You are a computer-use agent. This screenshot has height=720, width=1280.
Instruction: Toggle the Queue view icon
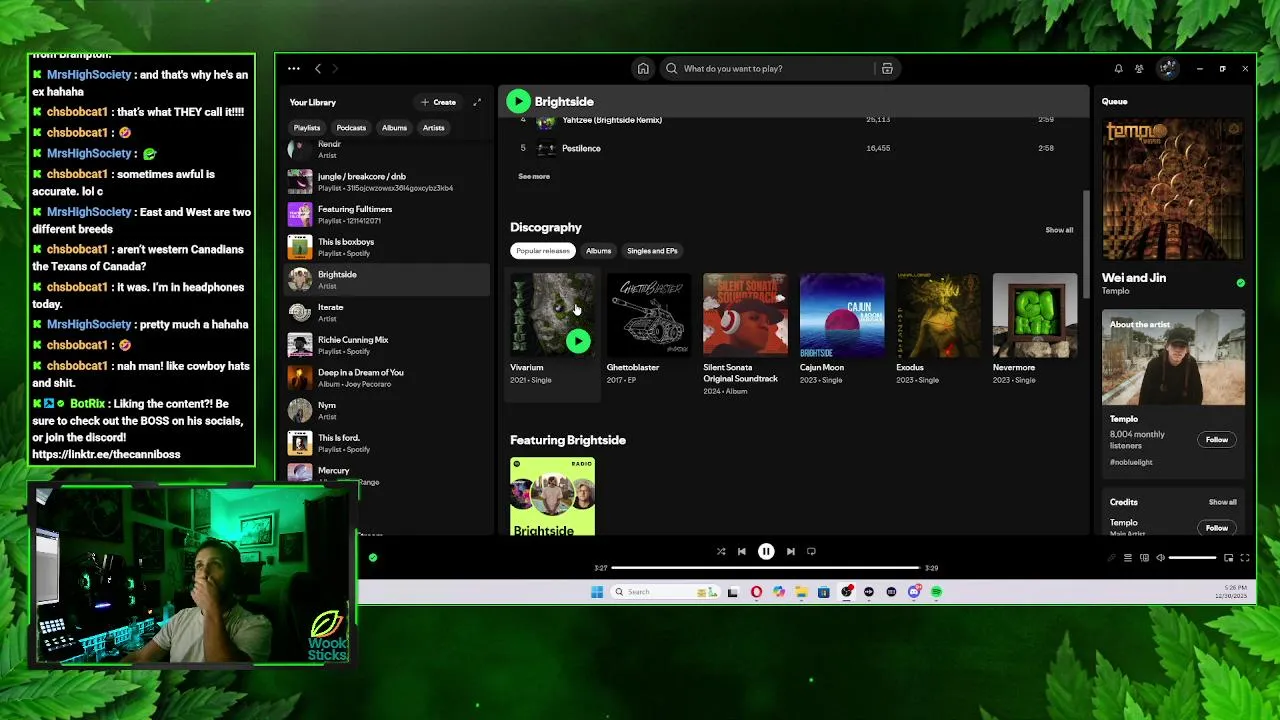click(1127, 558)
